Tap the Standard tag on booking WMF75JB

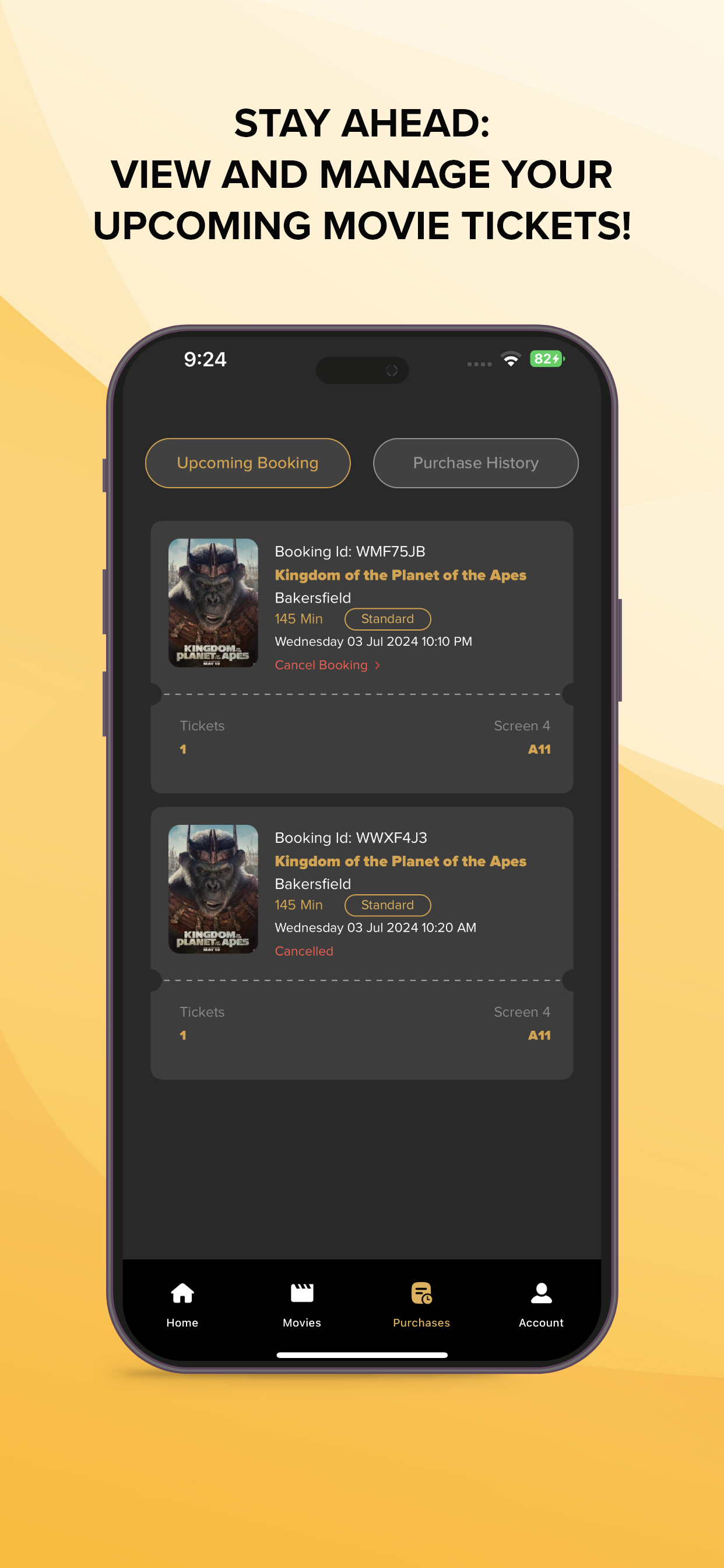[388, 619]
